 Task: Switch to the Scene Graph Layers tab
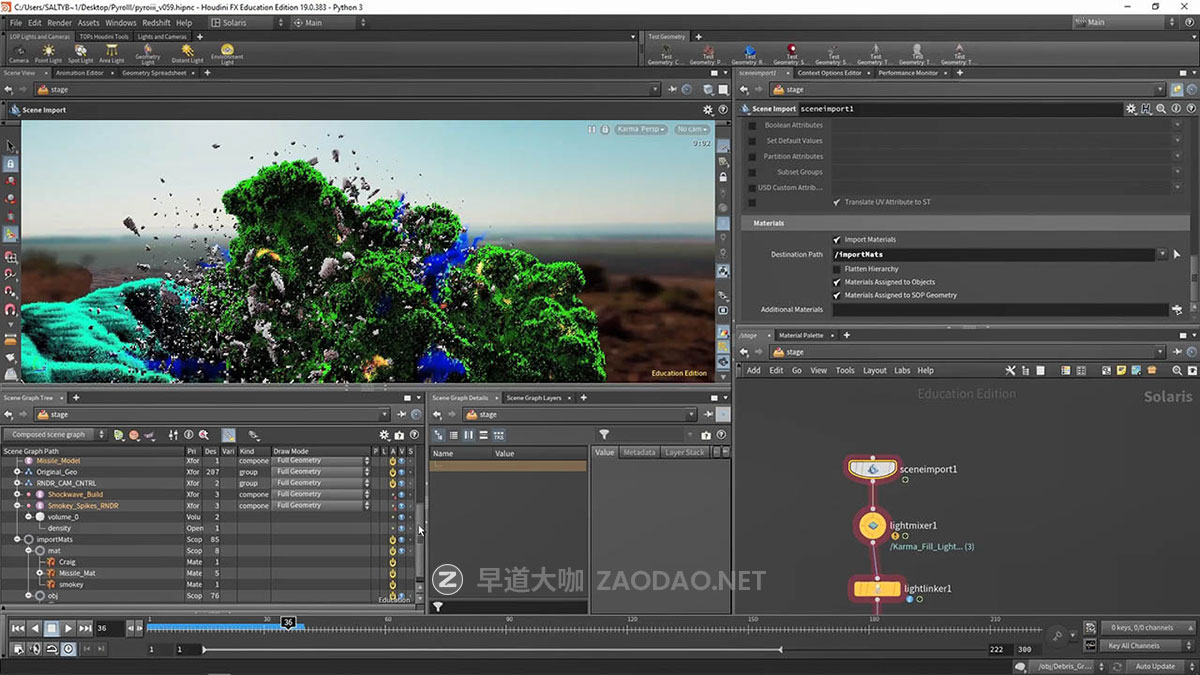click(534, 398)
